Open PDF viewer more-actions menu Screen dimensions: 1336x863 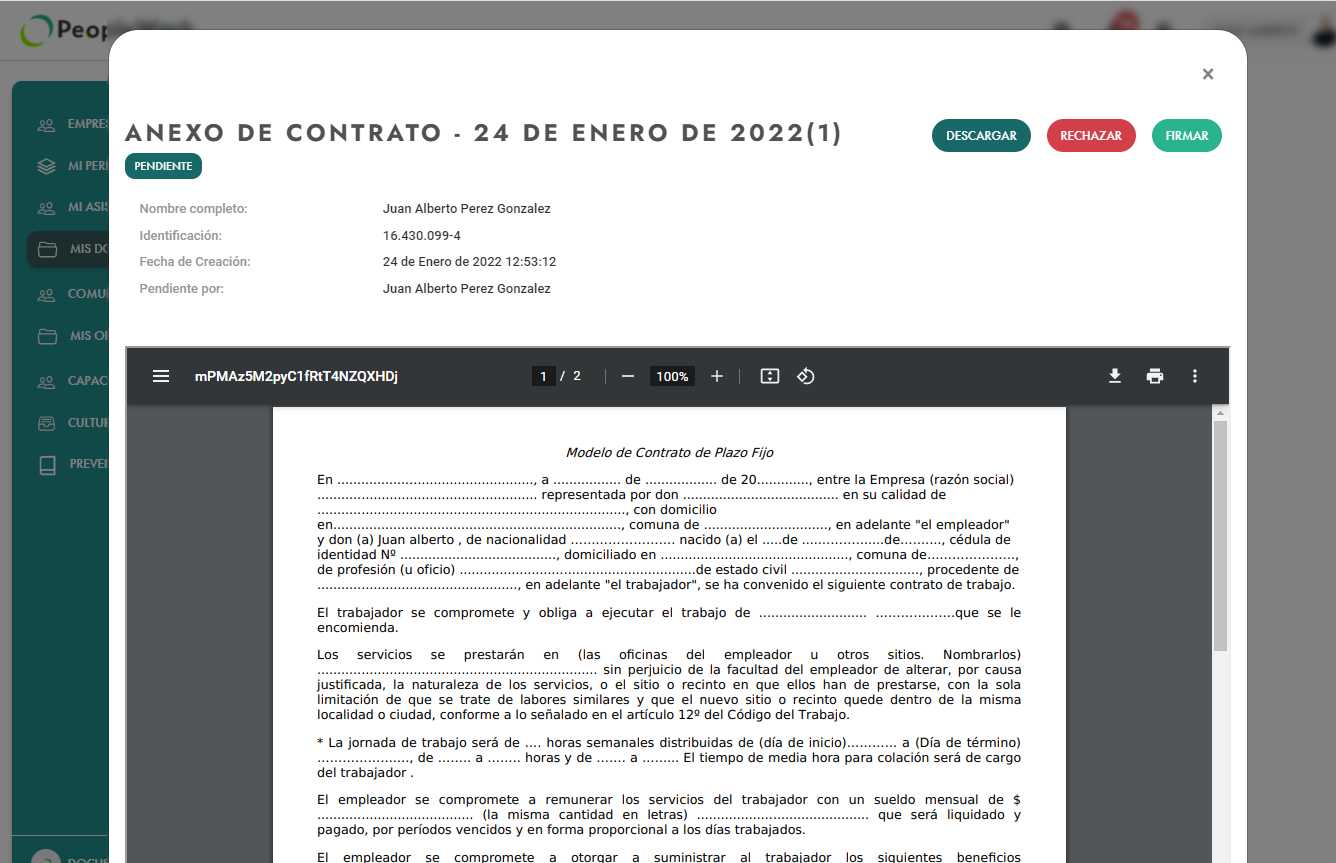[1194, 376]
